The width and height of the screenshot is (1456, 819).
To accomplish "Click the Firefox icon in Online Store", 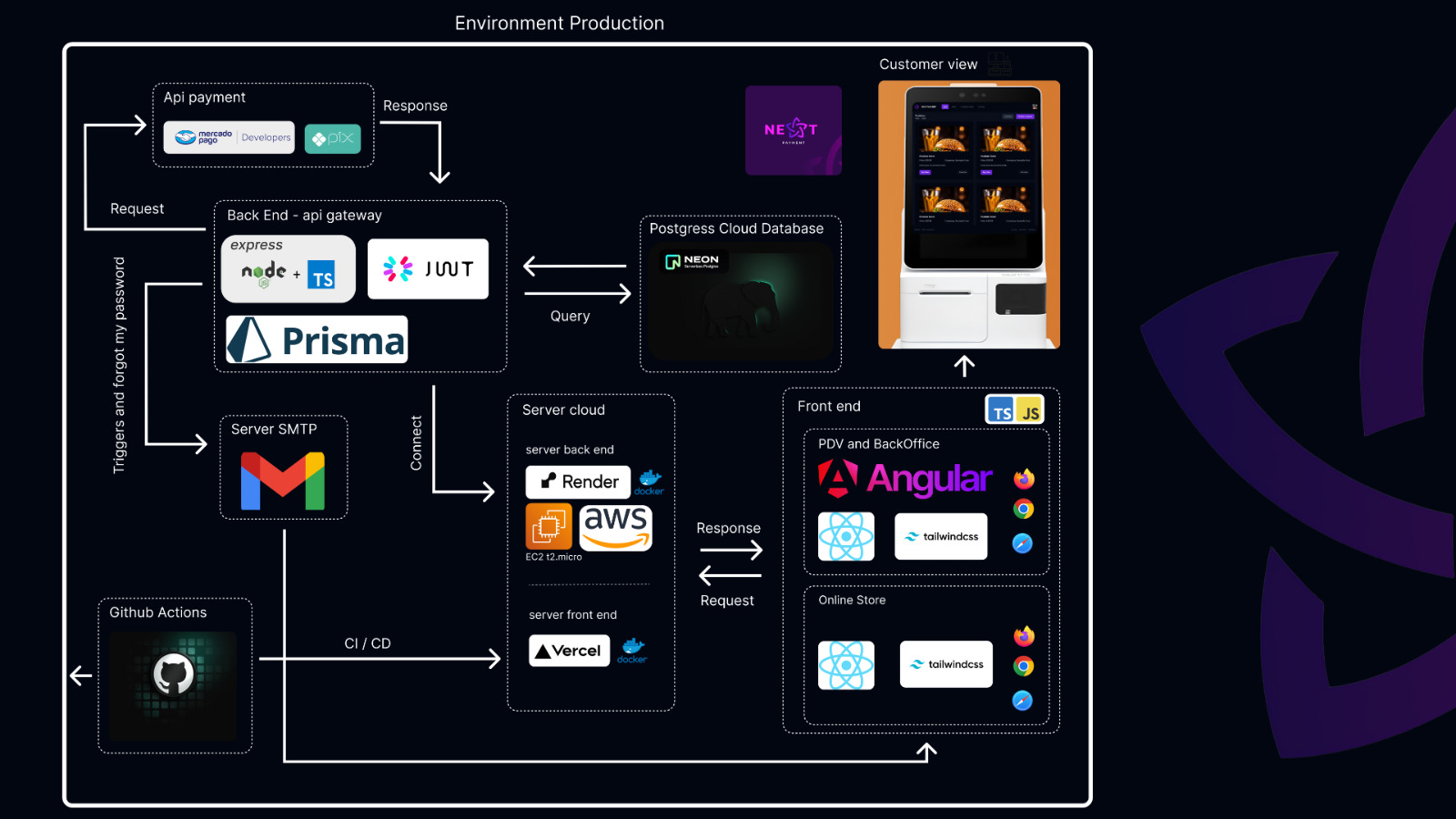I will [x=1024, y=635].
